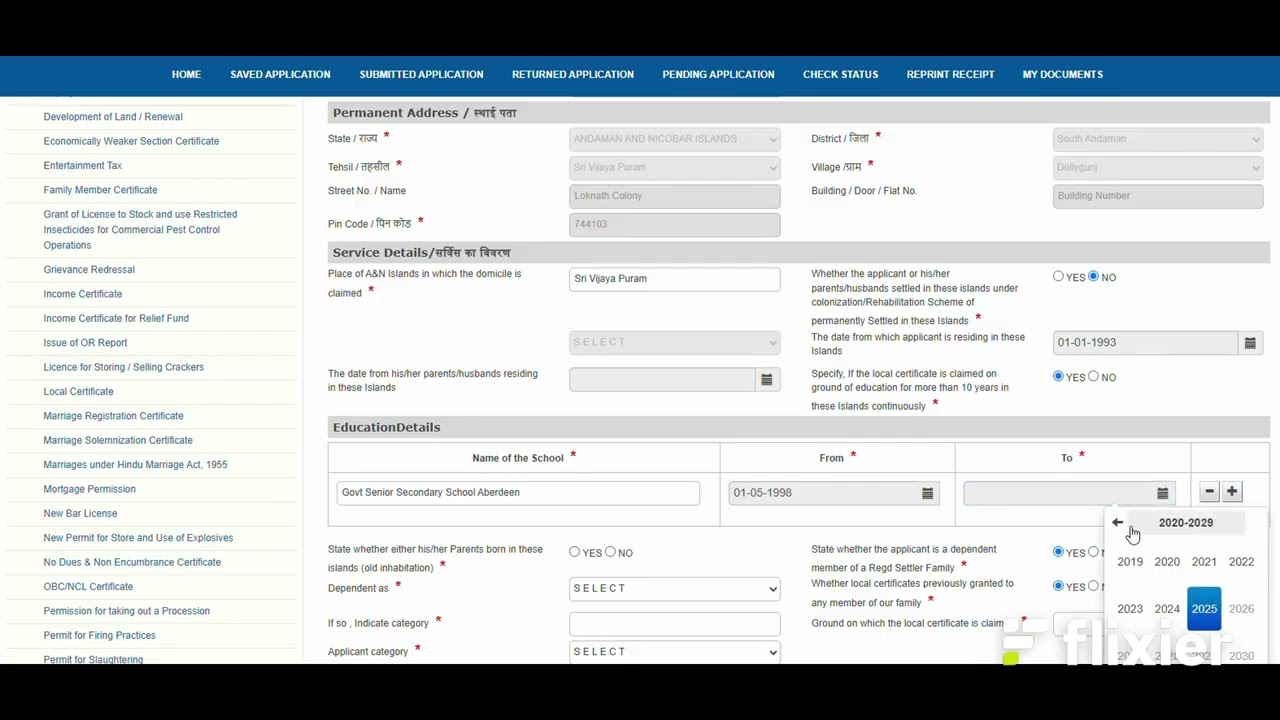Add education row with plus button

point(1232,492)
